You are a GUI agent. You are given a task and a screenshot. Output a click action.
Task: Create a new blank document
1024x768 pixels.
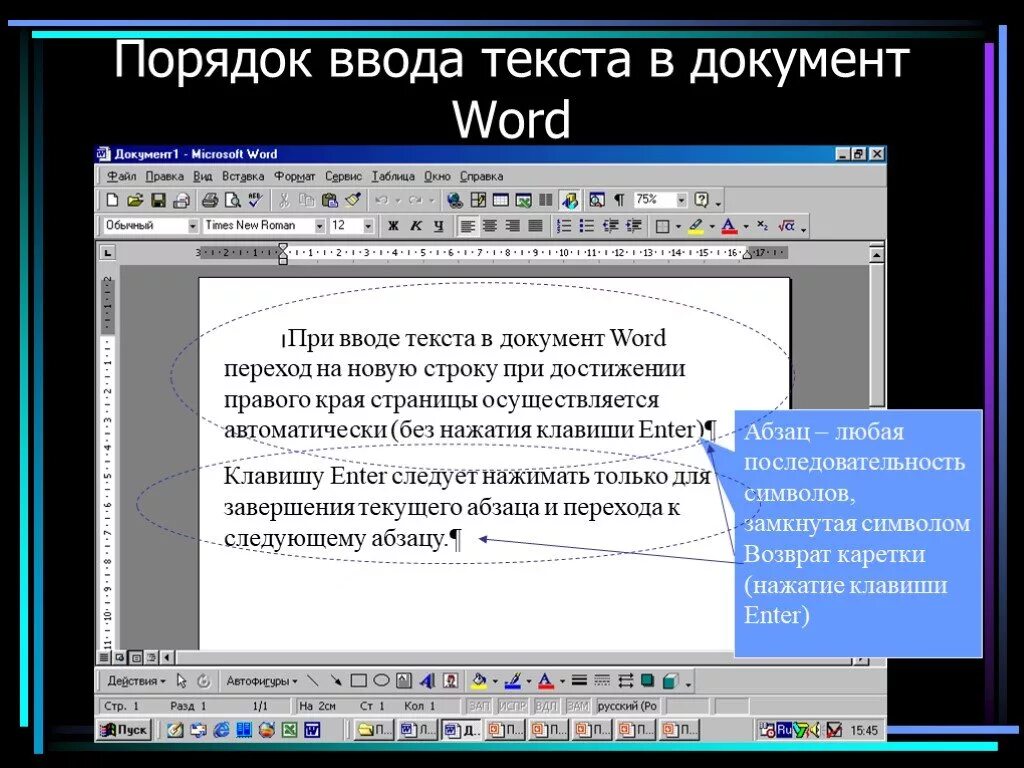pos(112,200)
